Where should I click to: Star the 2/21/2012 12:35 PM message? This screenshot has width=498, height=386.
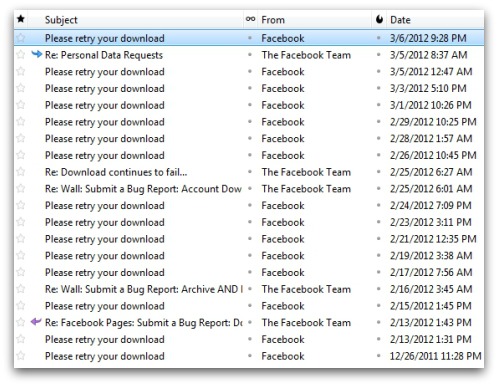pyautogui.click(x=21, y=238)
